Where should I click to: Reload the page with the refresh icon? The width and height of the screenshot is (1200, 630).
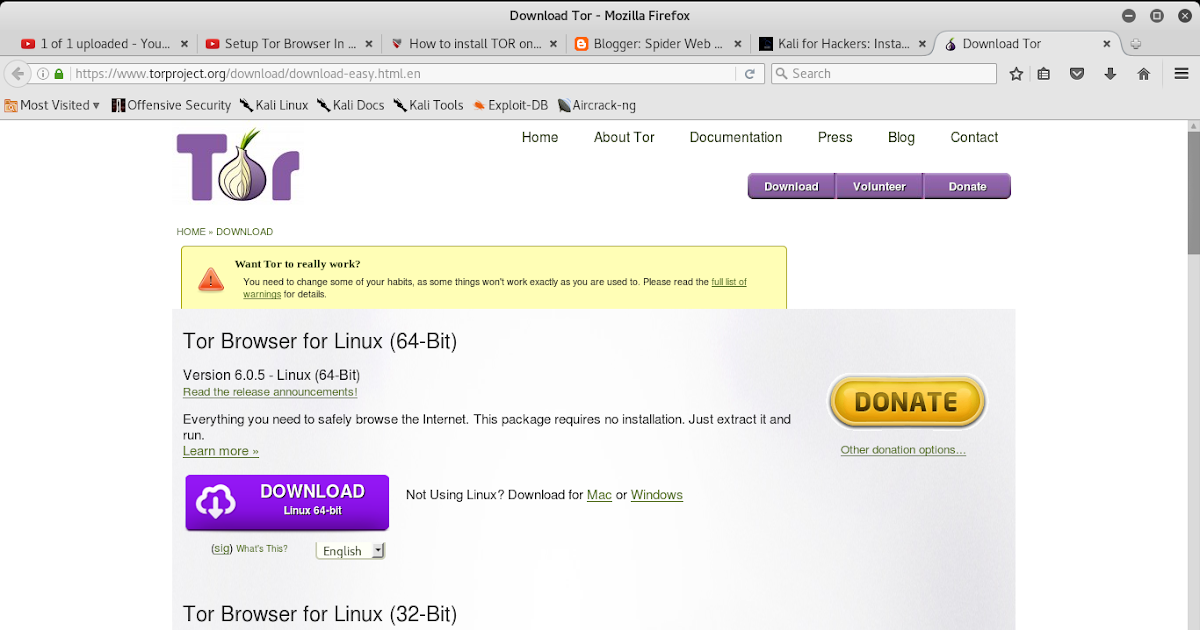[x=749, y=74]
